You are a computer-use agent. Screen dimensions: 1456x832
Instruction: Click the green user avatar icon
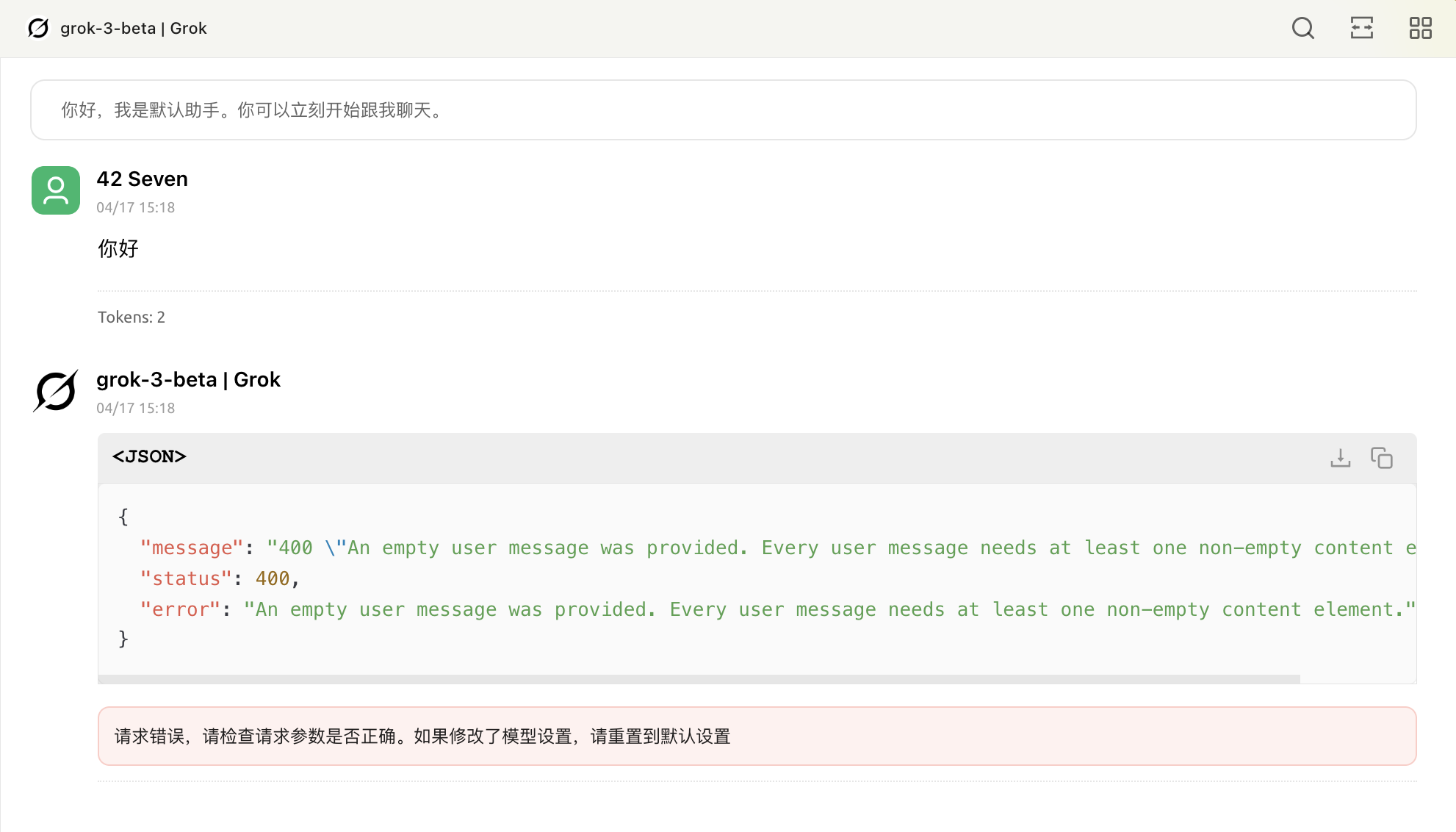(x=56, y=190)
